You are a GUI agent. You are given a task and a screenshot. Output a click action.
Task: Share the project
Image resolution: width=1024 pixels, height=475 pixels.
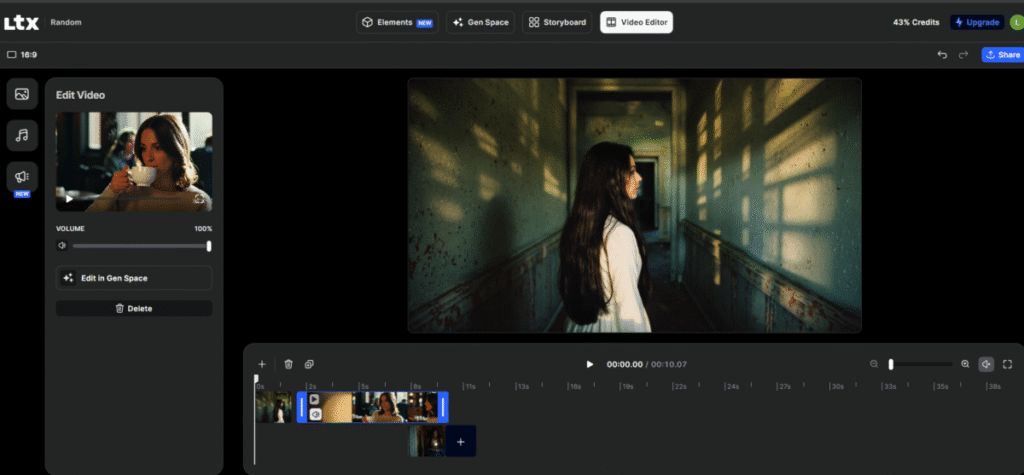coord(1002,55)
